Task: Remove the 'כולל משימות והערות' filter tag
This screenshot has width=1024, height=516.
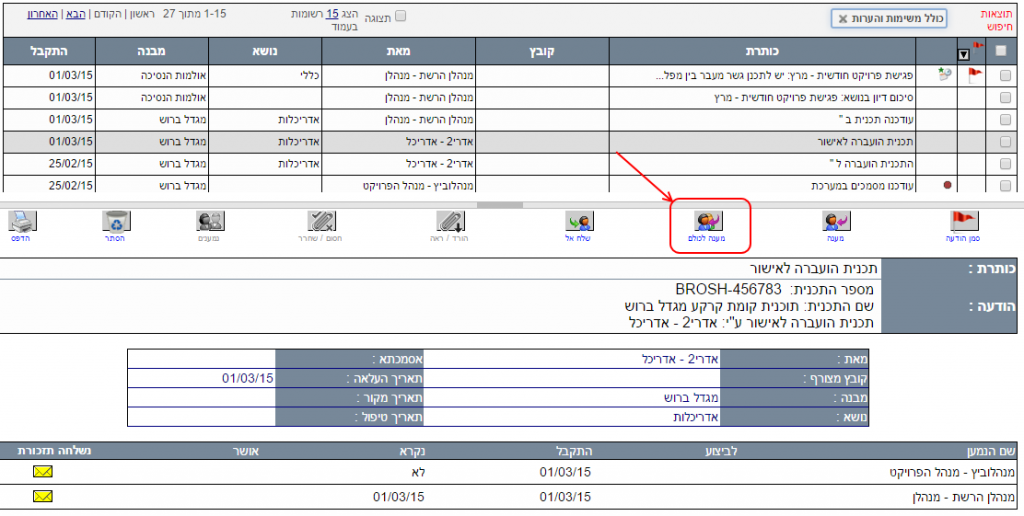Action: pos(843,19)
